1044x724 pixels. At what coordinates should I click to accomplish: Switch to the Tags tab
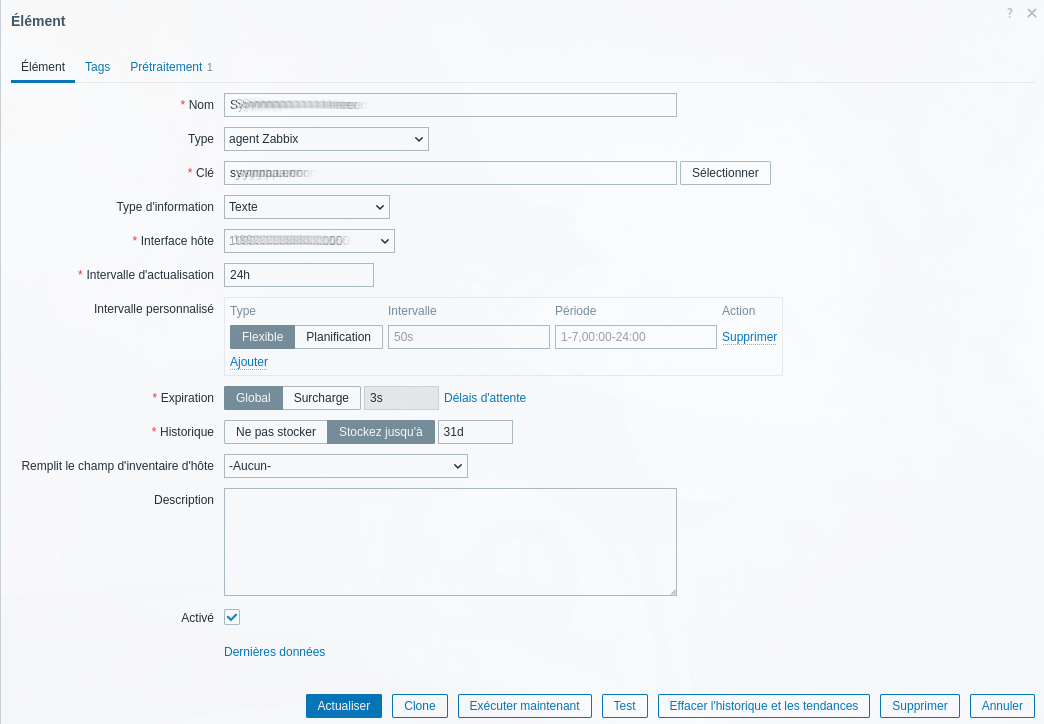click(x=97, y=67)
